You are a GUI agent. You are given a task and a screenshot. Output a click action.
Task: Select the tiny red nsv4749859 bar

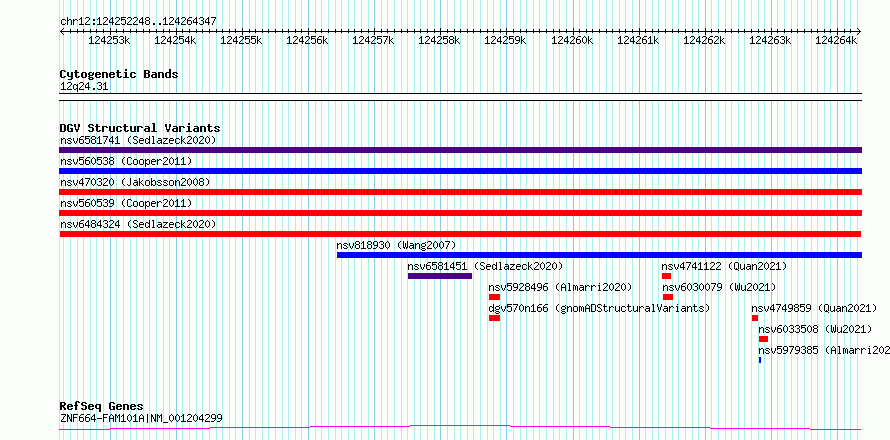(755, 318)
